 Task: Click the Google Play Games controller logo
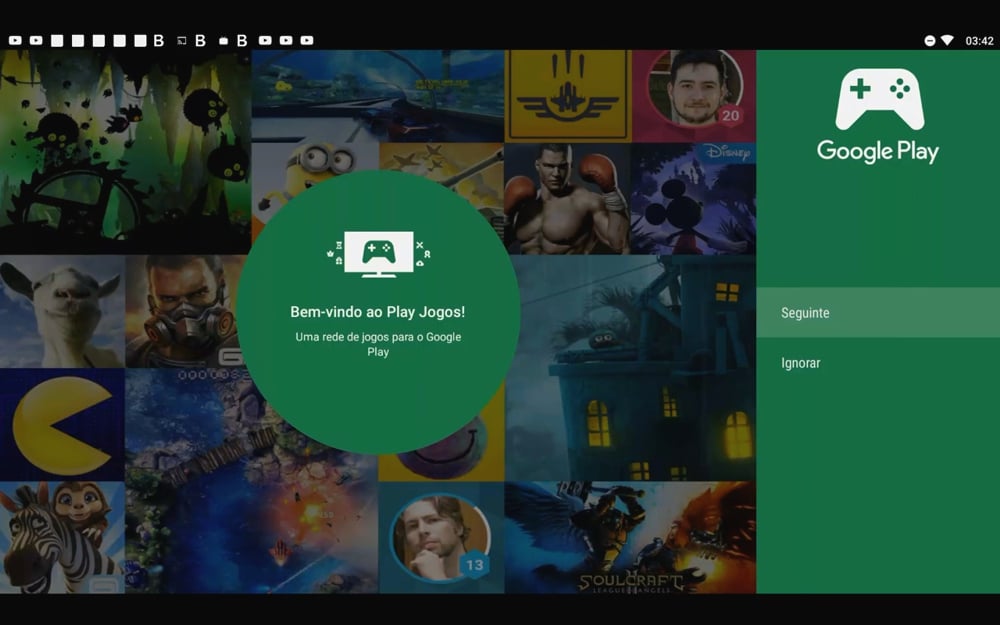pos(879,99)
